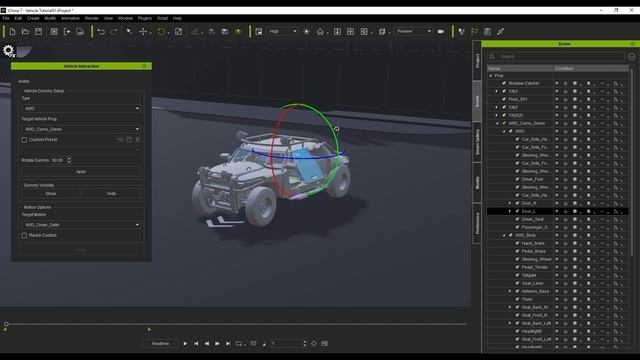640x360 pixels.
Task: Click the Scene panel vertical scrollbar
Action: (632, 163)
